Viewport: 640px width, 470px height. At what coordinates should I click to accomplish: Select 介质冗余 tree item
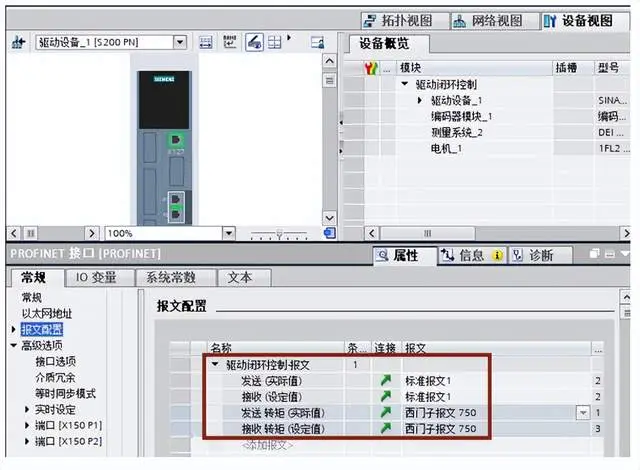(55, 377)
